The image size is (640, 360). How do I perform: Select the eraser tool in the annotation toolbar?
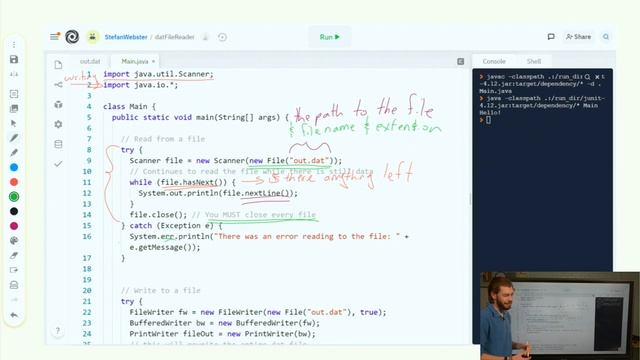tap(14, 256)
